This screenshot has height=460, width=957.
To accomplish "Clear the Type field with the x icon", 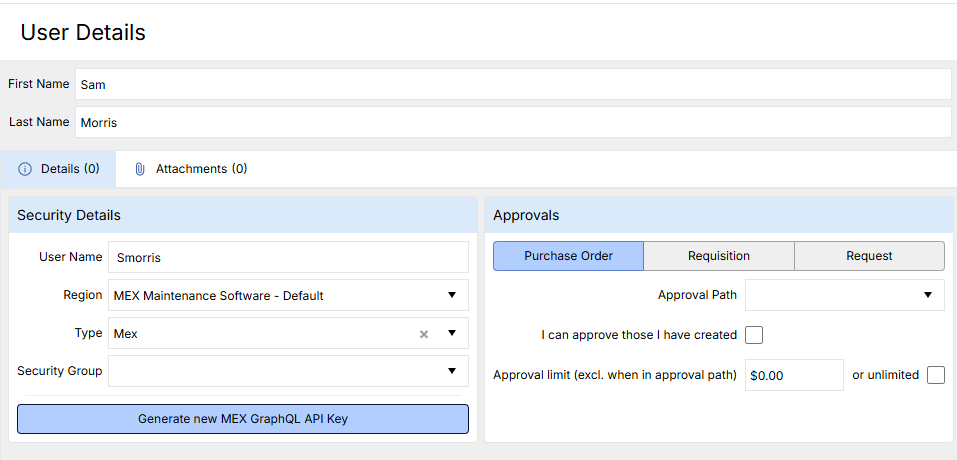I will click(x=424, y=334).
